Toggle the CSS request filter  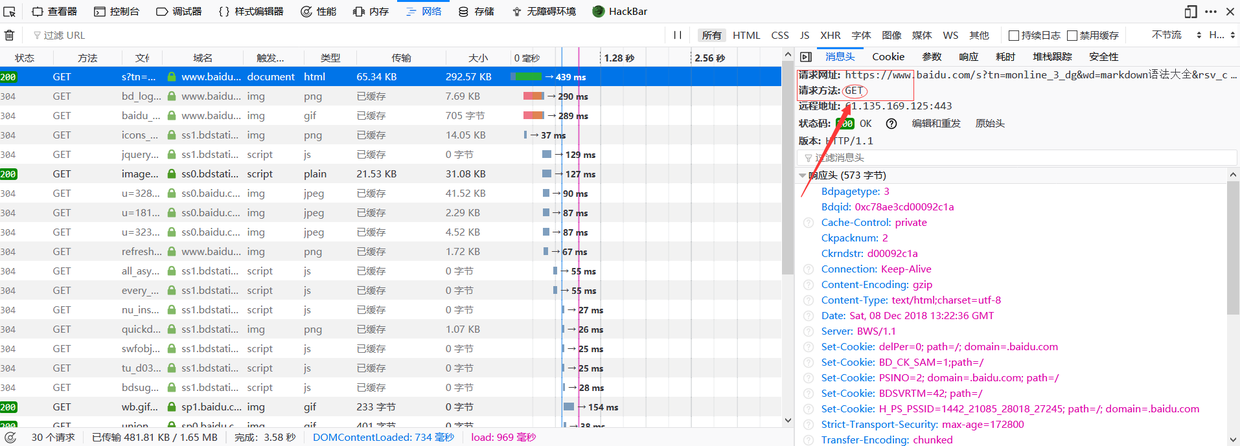click(780, 35)
